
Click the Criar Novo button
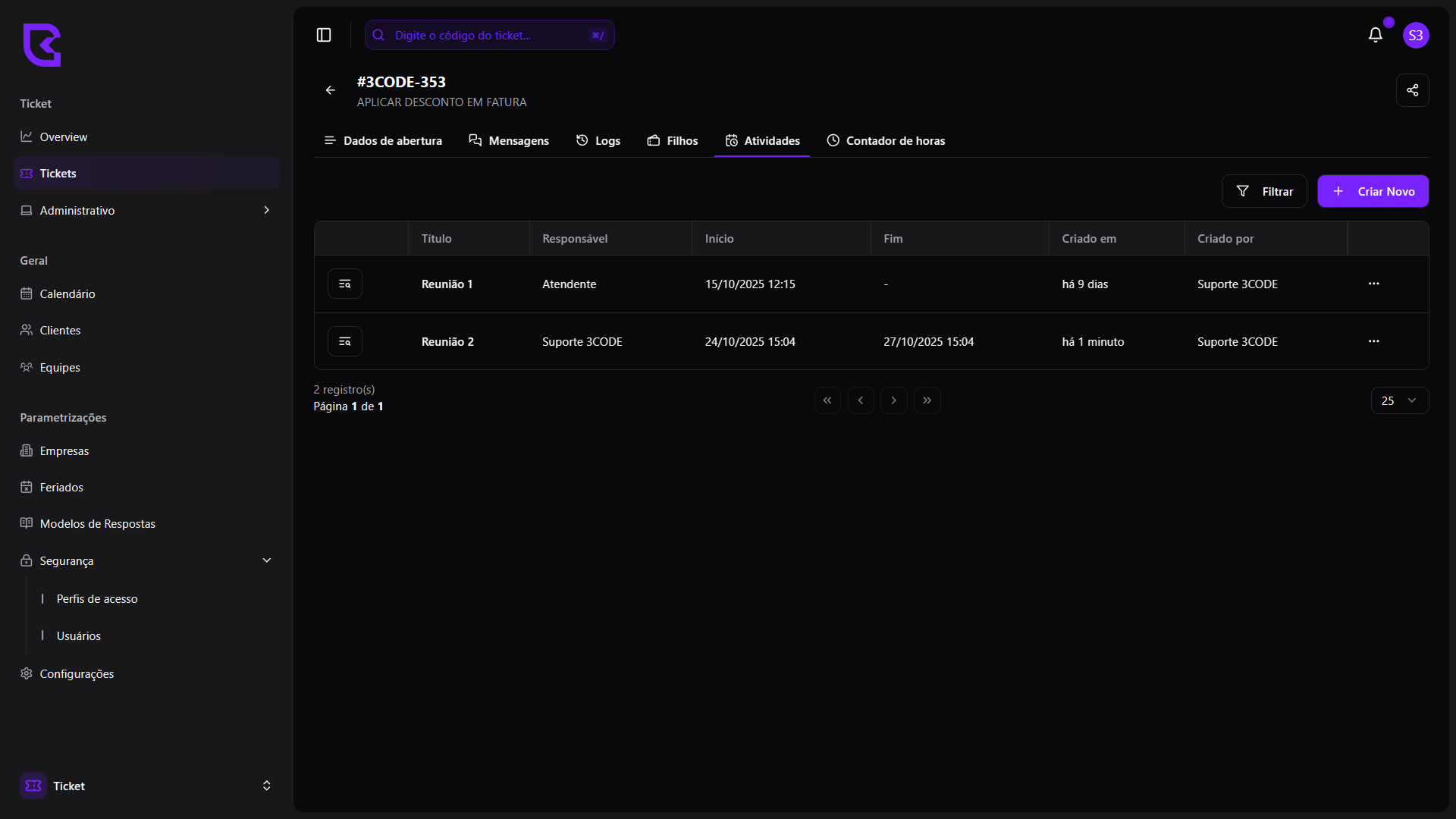(1373, 191)
